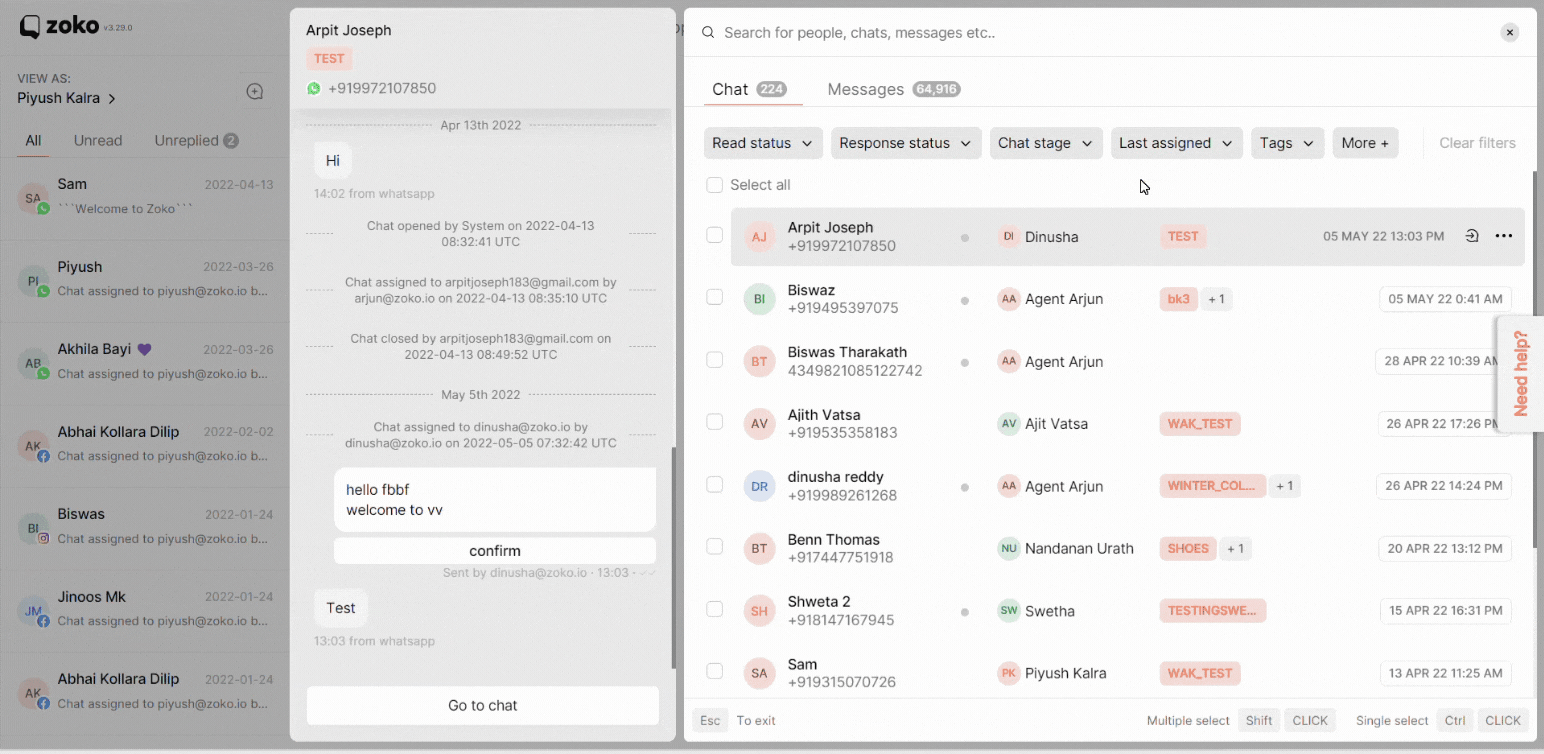Check the Benn Thomas row checkbox

click(714, 546)
